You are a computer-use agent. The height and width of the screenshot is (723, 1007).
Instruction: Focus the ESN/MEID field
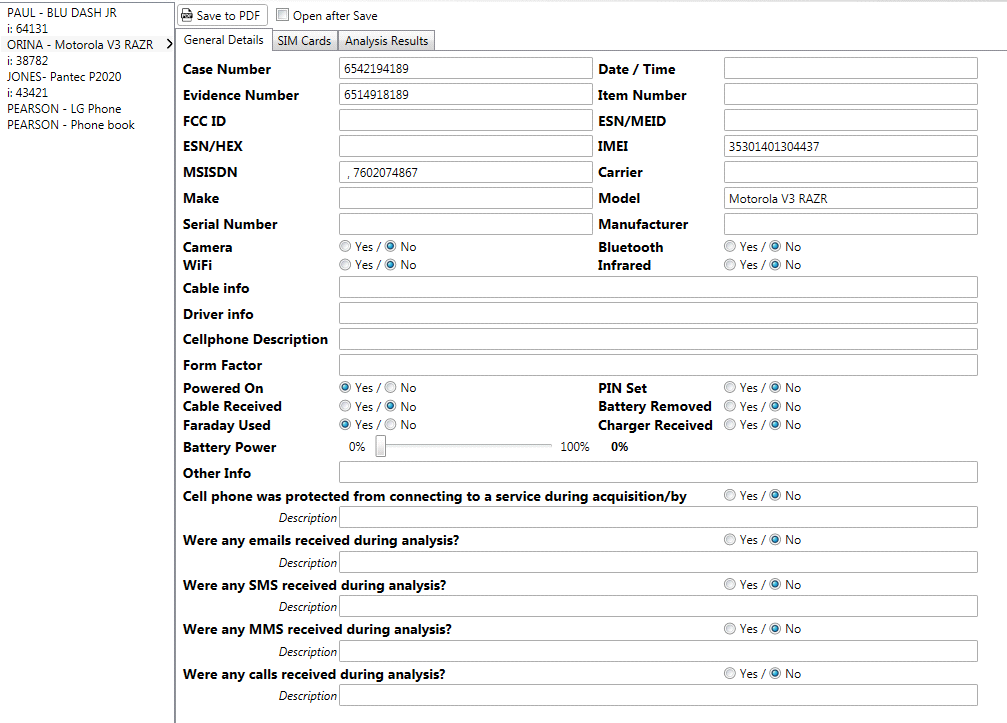(851, 120)
